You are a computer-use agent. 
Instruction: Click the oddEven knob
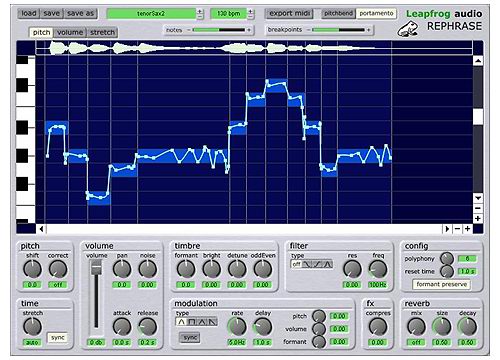(263, 269)
